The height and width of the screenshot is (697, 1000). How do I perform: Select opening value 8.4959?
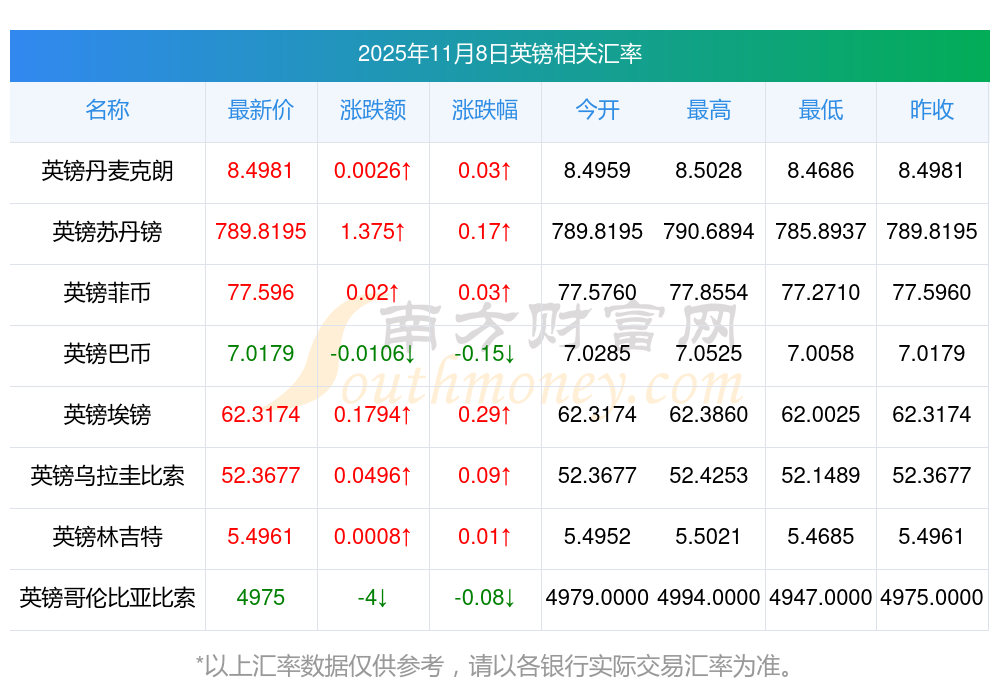pyautogui.click(x=597, y=170)
